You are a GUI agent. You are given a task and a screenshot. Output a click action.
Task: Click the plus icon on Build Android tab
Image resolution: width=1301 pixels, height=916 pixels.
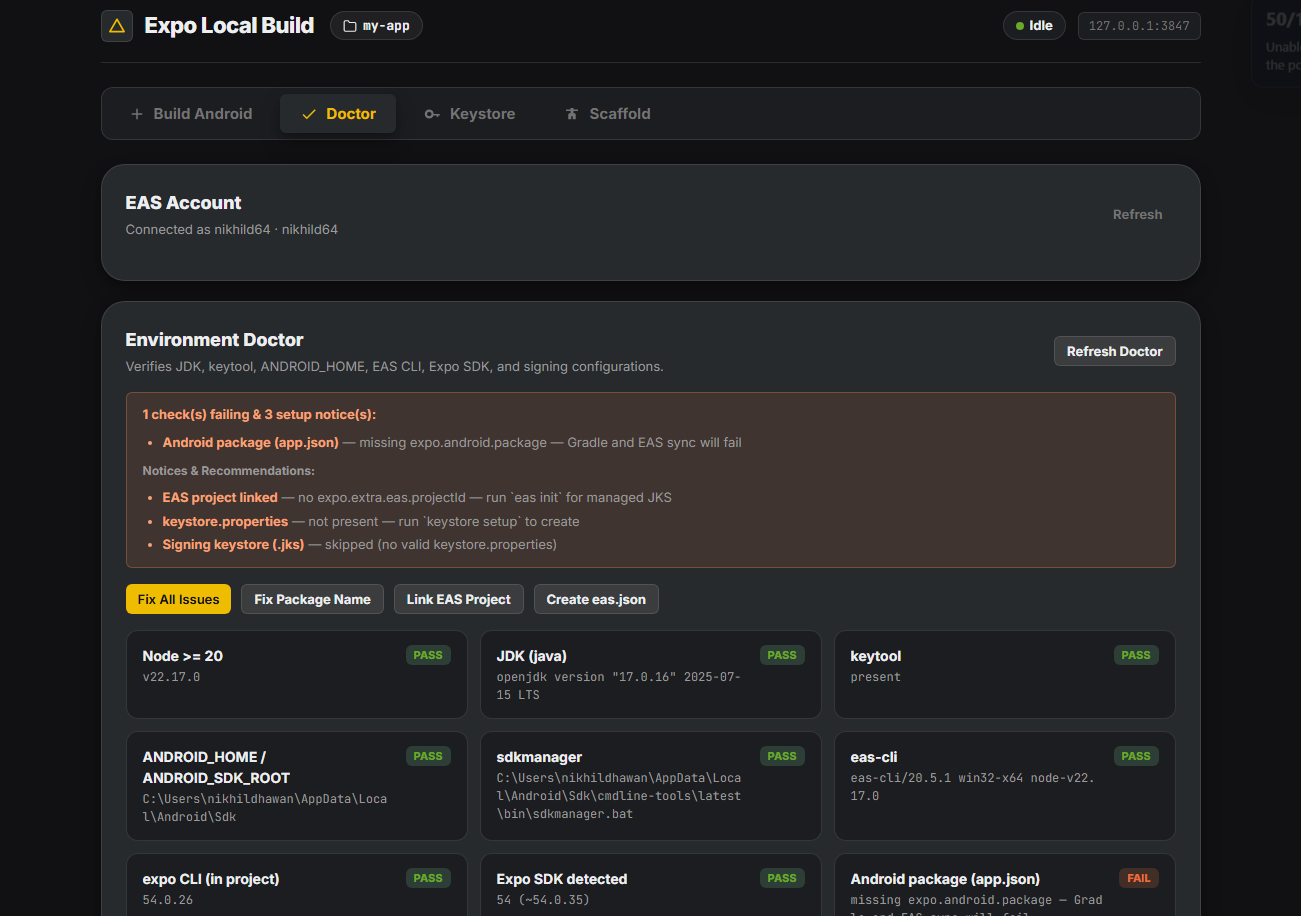(137, 114)
